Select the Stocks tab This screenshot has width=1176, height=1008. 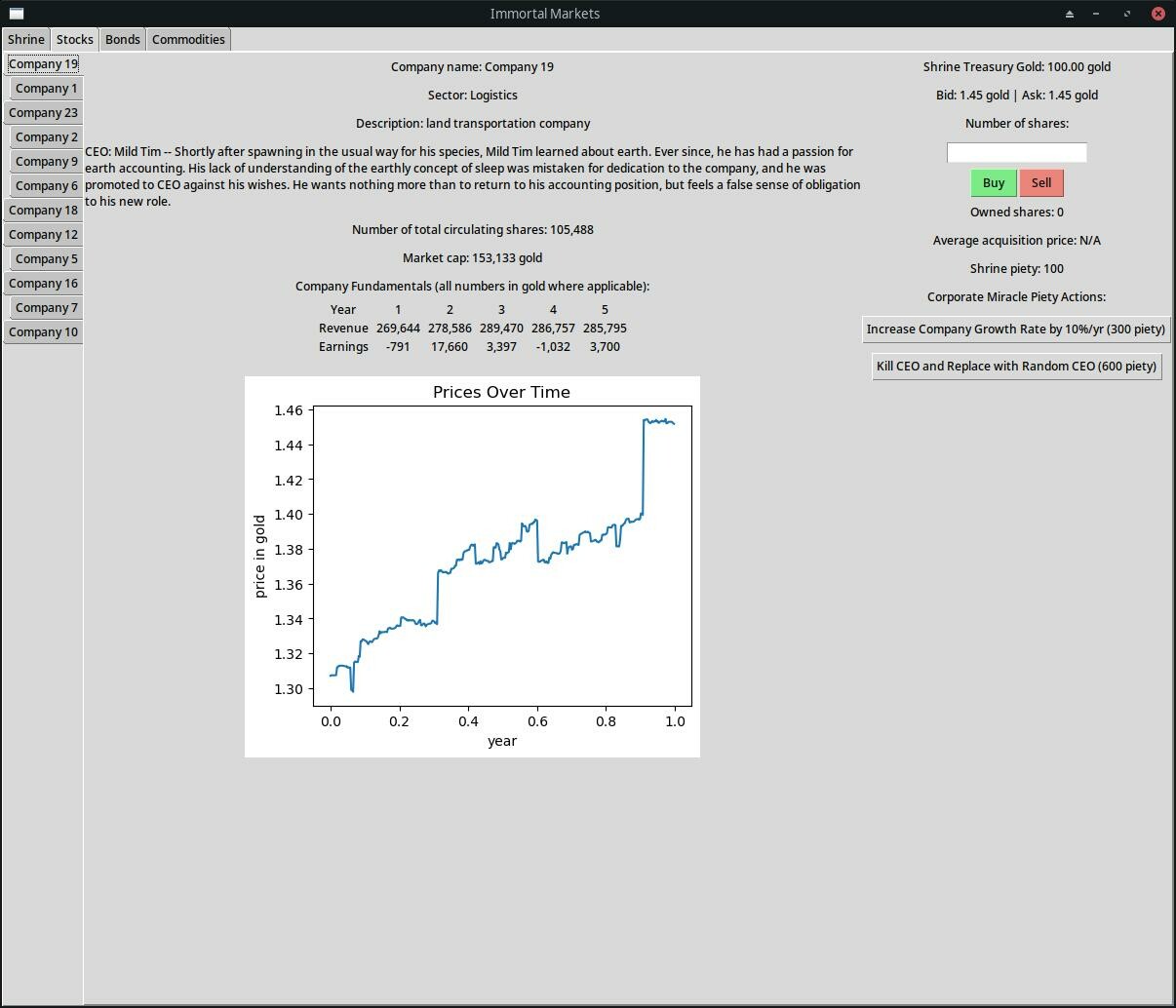[x=74, y=39]
